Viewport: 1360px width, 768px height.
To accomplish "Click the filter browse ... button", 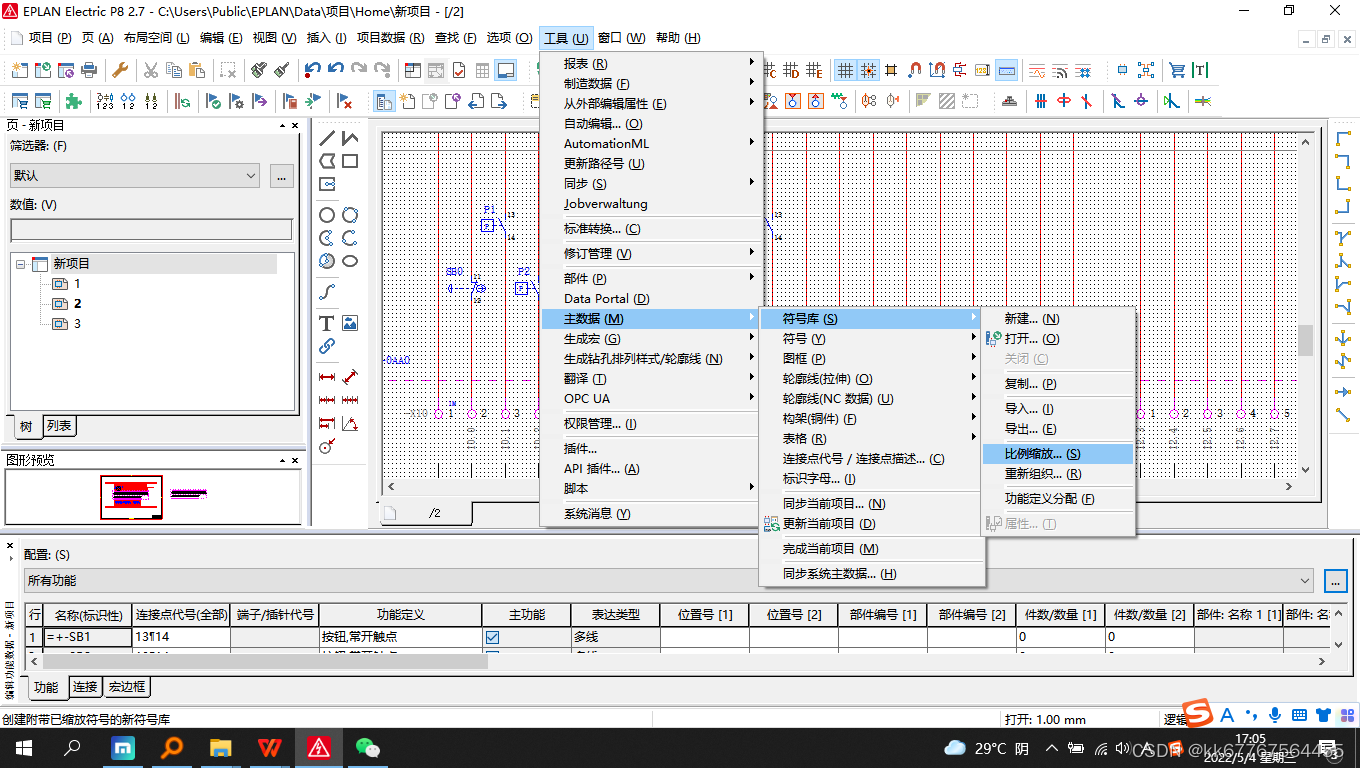I will (281, 175).
